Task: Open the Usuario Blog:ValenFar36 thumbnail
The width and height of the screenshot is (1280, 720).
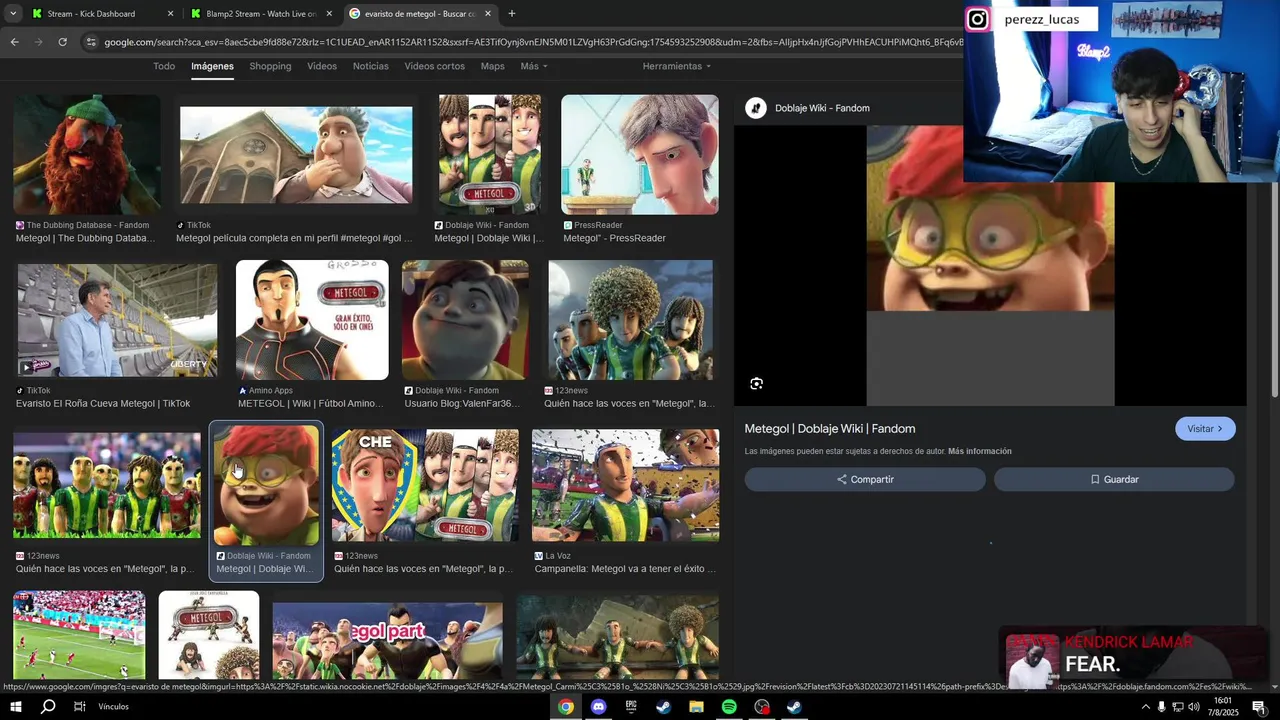Action: click(465, 320)
